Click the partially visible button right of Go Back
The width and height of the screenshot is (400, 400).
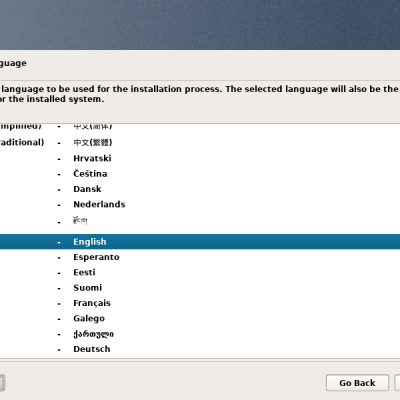click(397, 383)
